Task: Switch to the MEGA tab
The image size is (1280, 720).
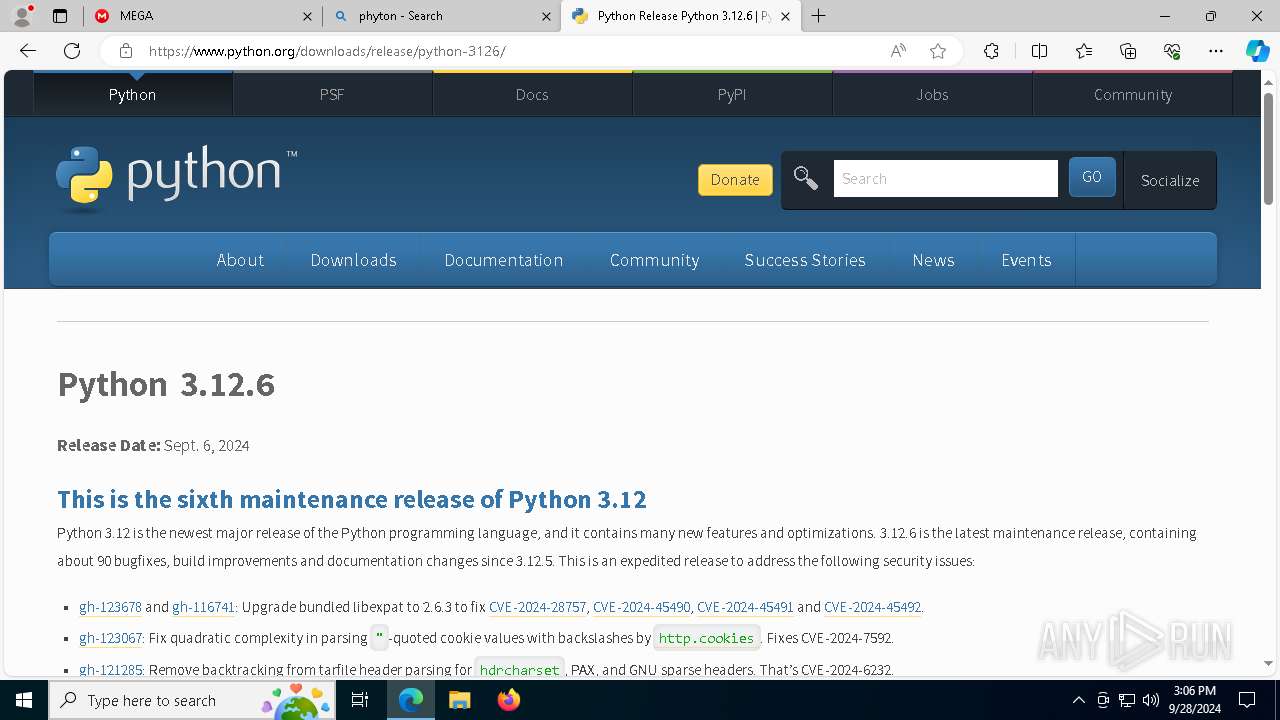Action: click(x=203, y=16)
